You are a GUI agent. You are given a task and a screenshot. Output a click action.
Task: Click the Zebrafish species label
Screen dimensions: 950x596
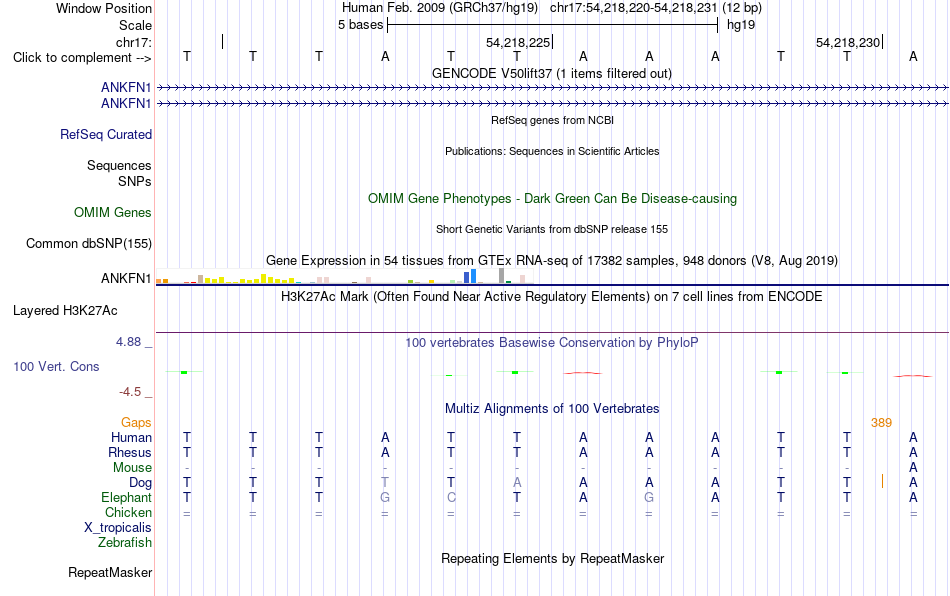125,543
